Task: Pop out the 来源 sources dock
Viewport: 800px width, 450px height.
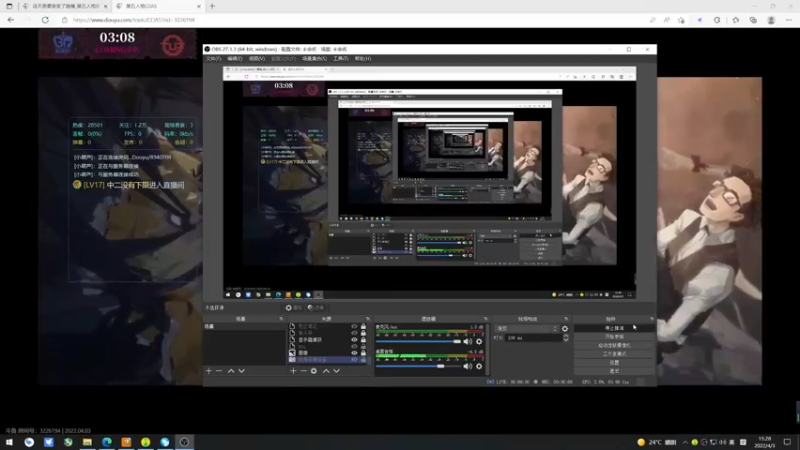Action: pos(367,319)
